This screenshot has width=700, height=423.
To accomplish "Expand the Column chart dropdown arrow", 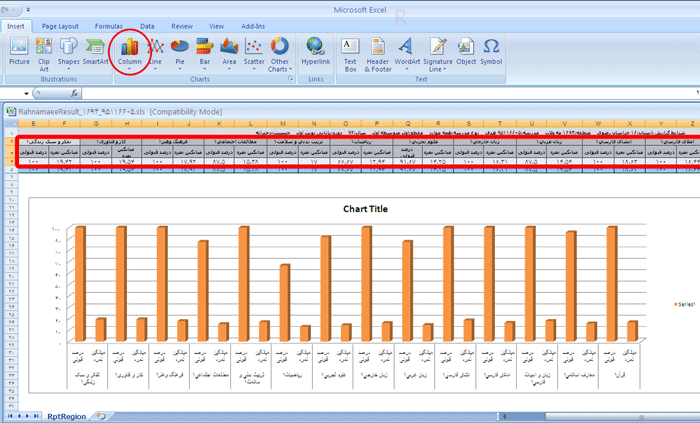I will [x=129, y=69].
